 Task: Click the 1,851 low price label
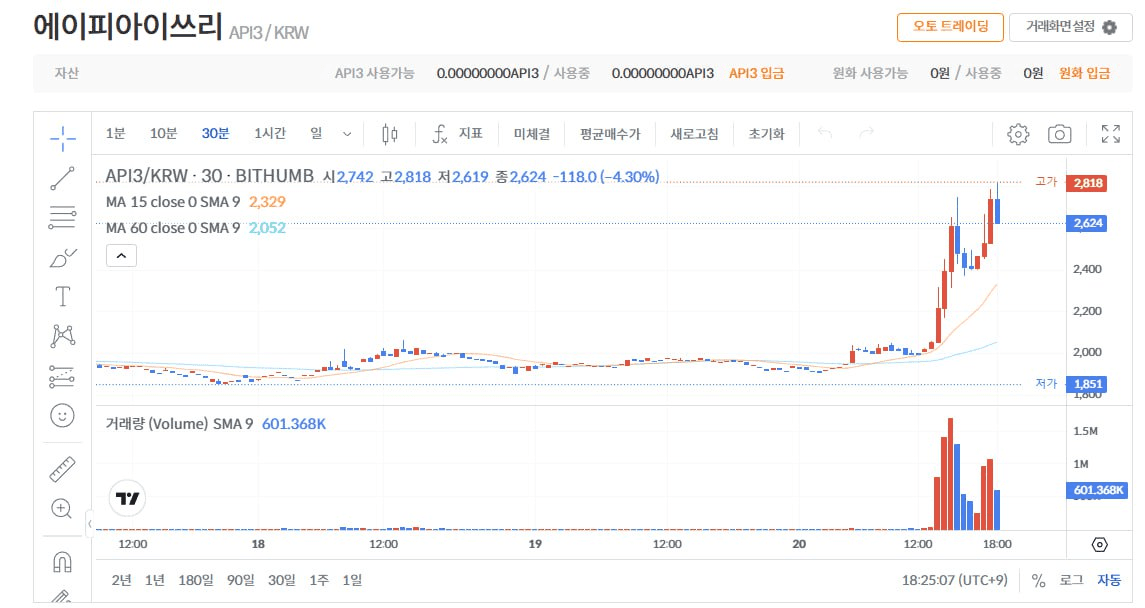click(x=1087, y=384)
